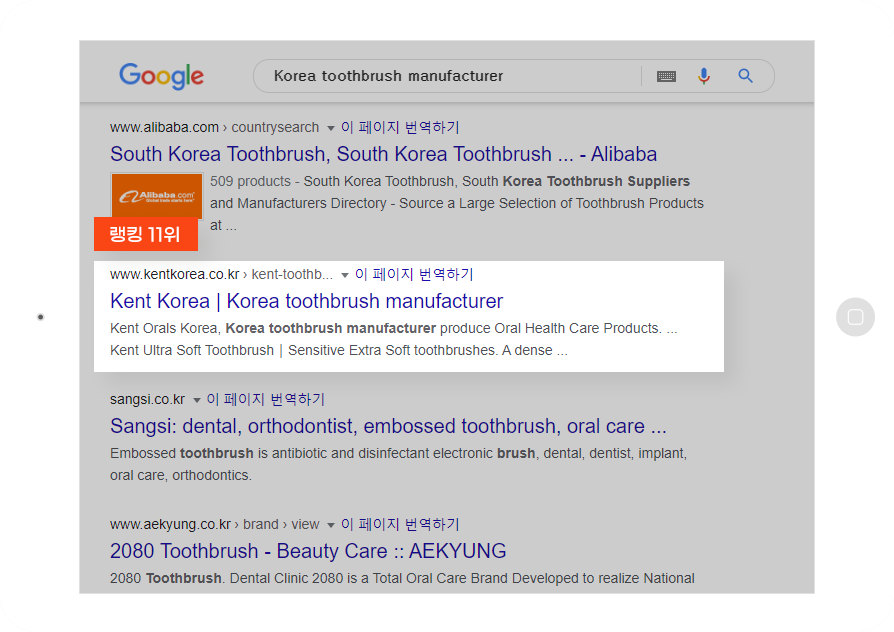Click translate page link for Alibaba result
The width and height of the screenshot is (894, 632).
pyautogui.click(x=400, y=127)
